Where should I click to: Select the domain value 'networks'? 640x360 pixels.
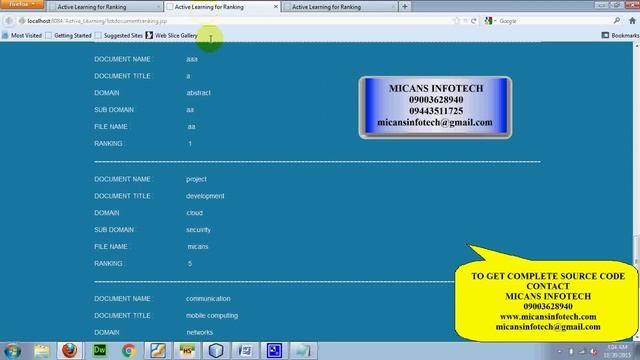[200, 333]
